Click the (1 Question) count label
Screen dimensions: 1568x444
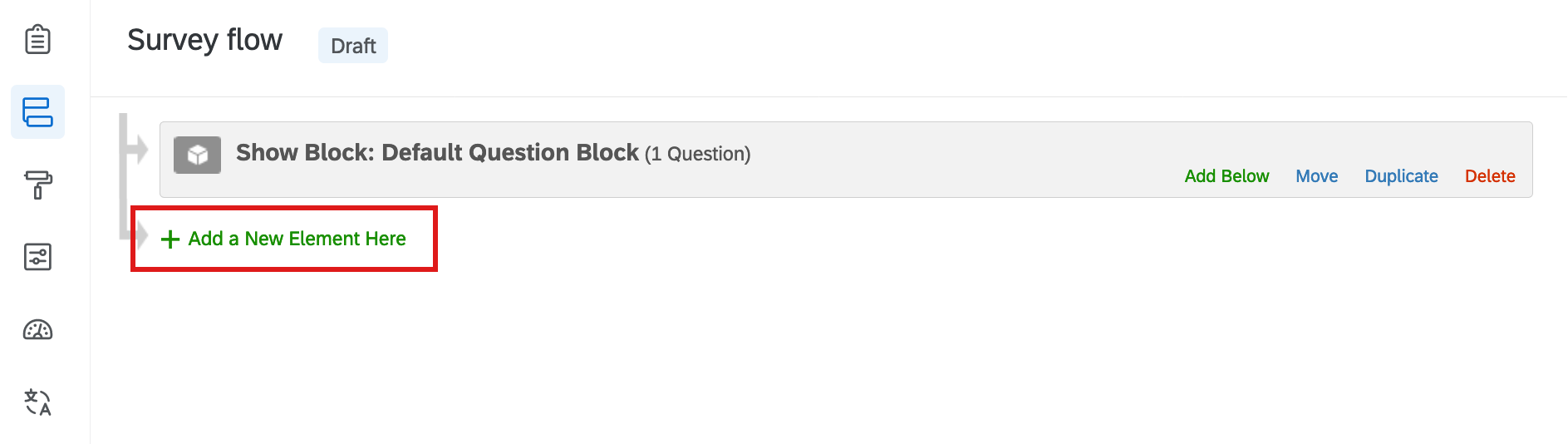pyautogui.click(x=697, y=154)
